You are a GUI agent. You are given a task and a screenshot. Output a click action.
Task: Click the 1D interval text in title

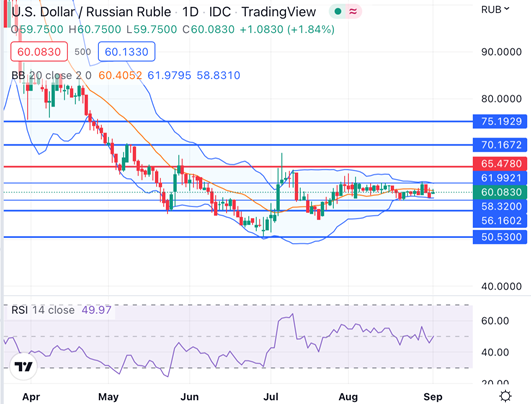(x=190, y=12)
